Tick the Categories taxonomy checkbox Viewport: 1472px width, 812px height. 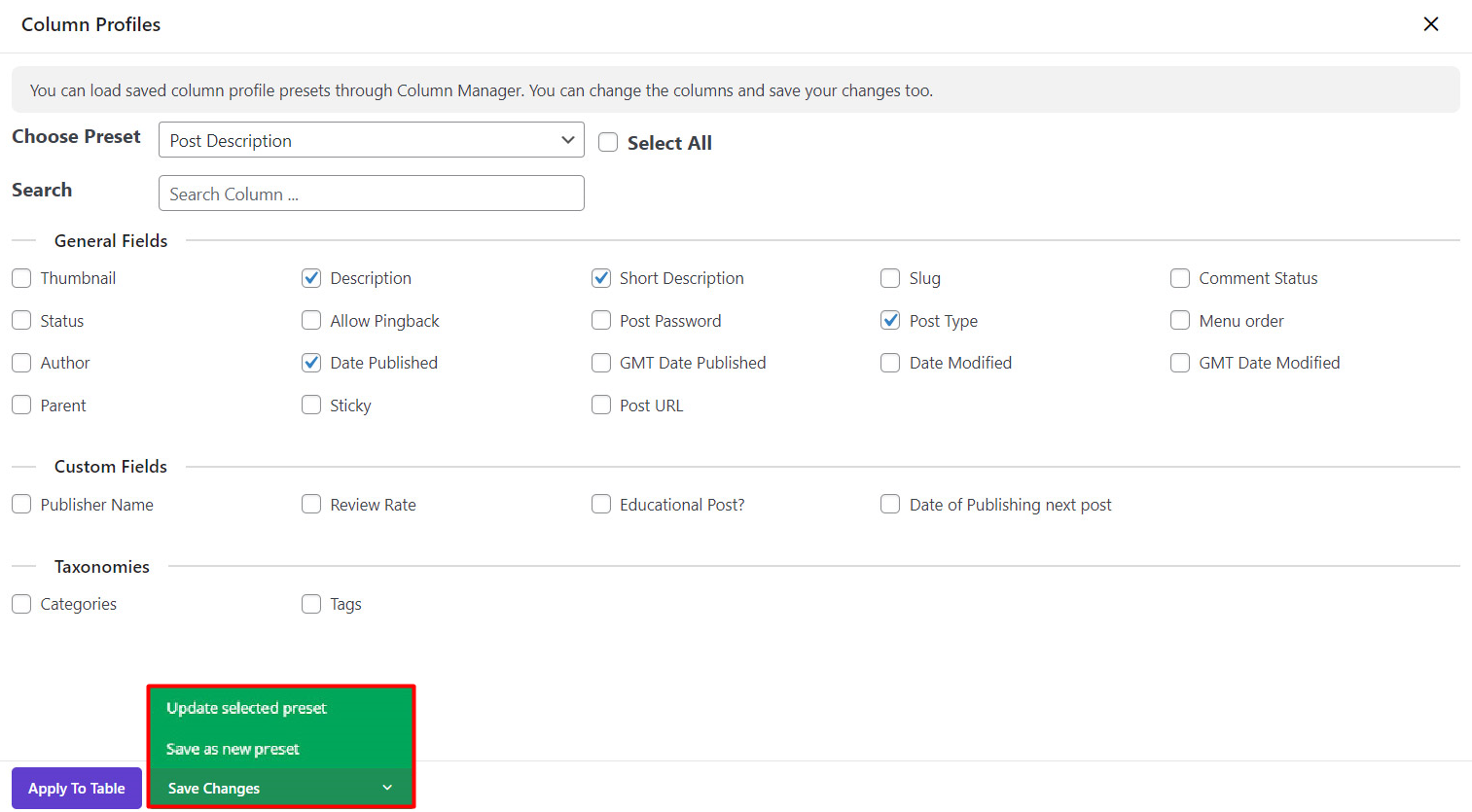[21, 604]
